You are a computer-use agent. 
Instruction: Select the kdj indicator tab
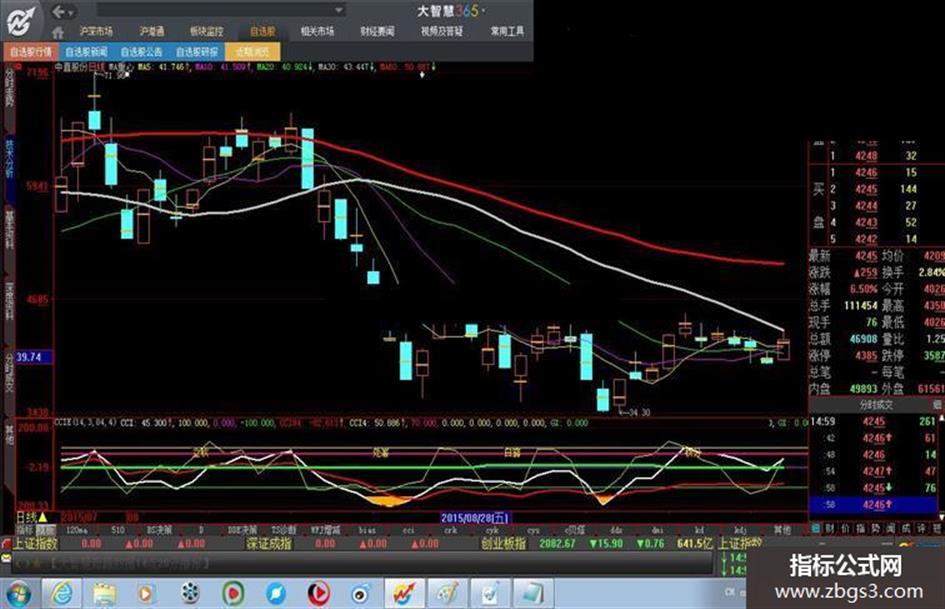(740, 530)
